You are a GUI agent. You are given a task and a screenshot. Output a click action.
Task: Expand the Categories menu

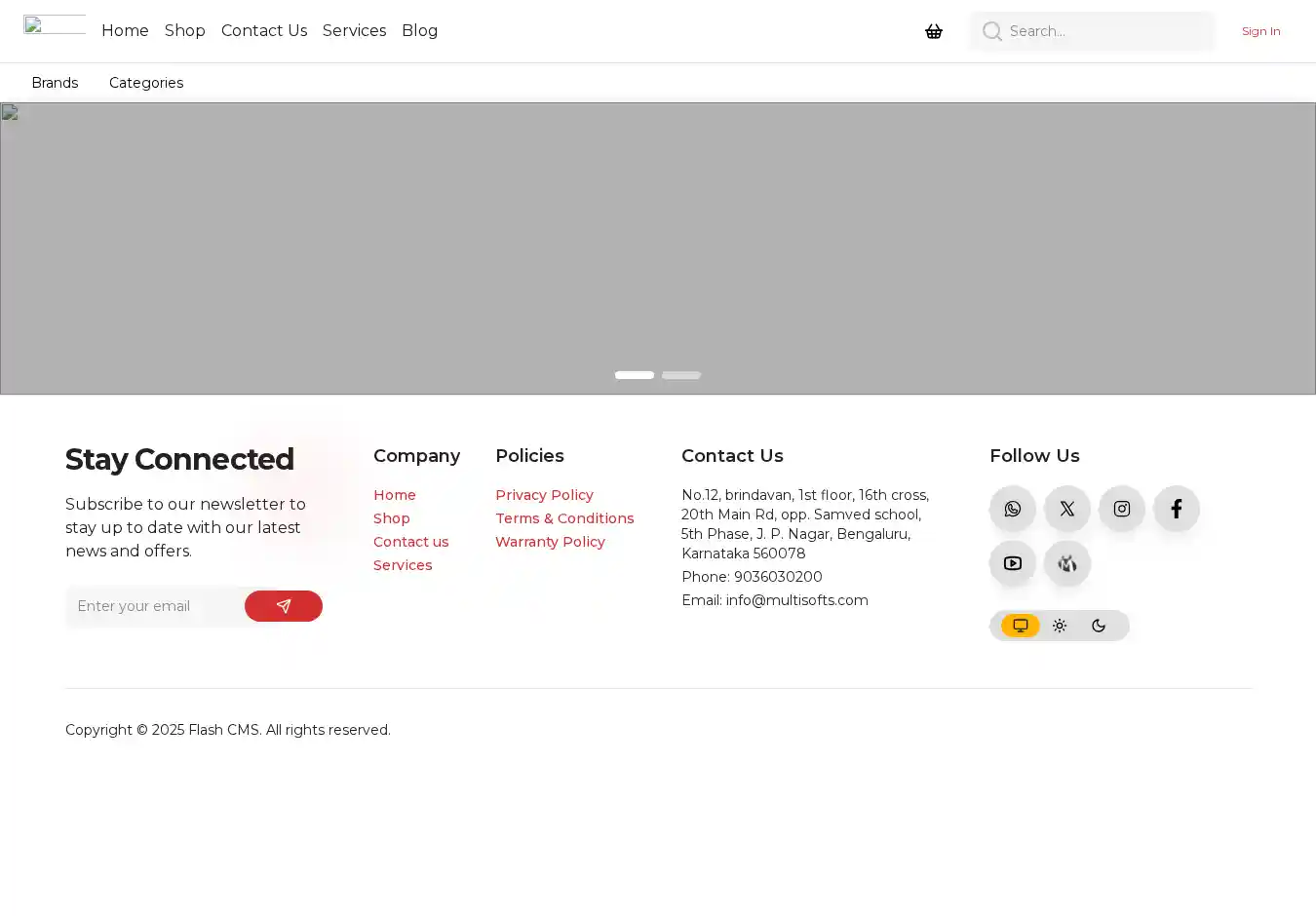pyautogui.click(x=146, y=83)
